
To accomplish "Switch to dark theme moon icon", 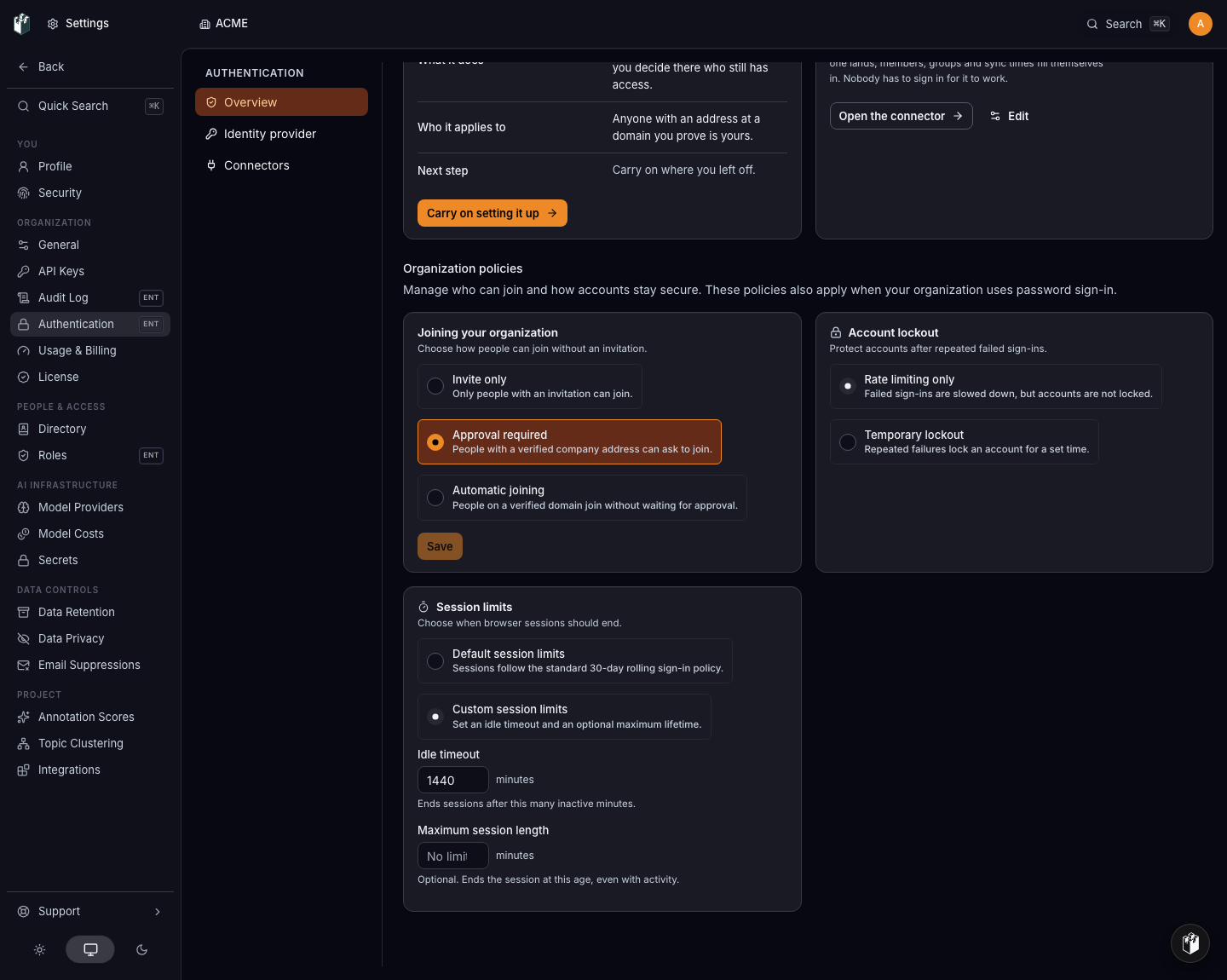I will point(141,949).
